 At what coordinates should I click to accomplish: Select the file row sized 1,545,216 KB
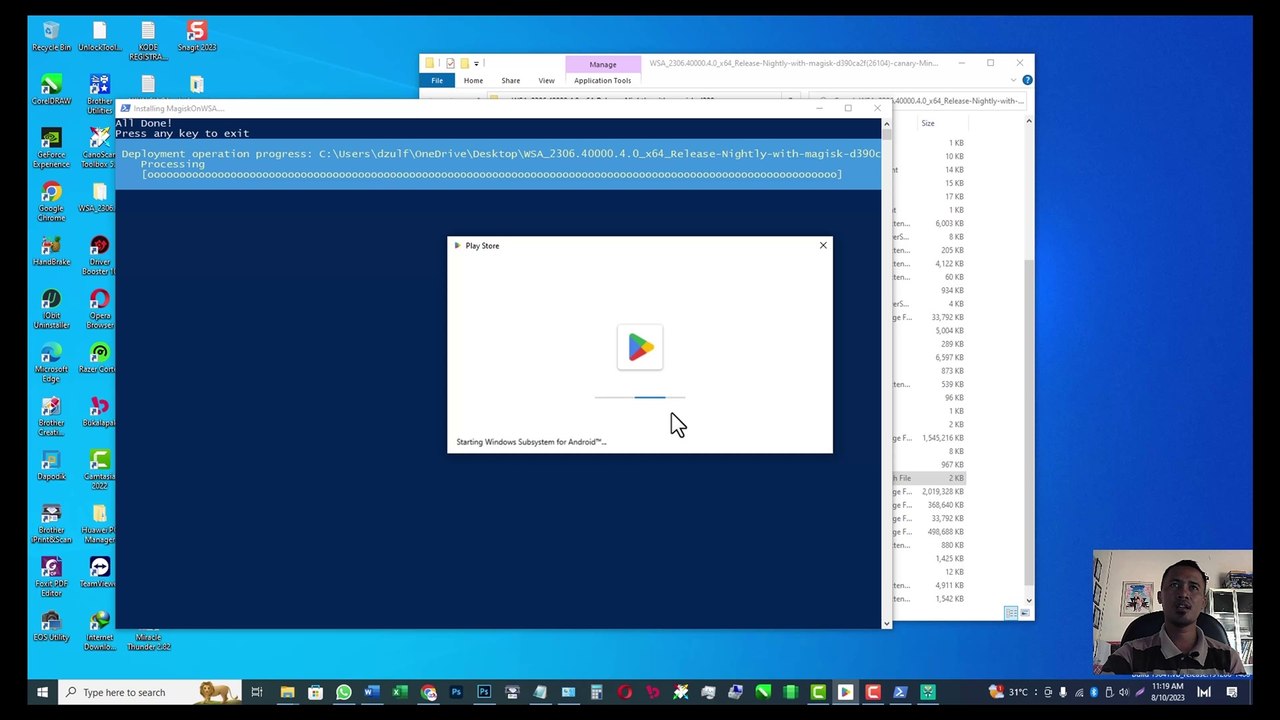[928, 438]
